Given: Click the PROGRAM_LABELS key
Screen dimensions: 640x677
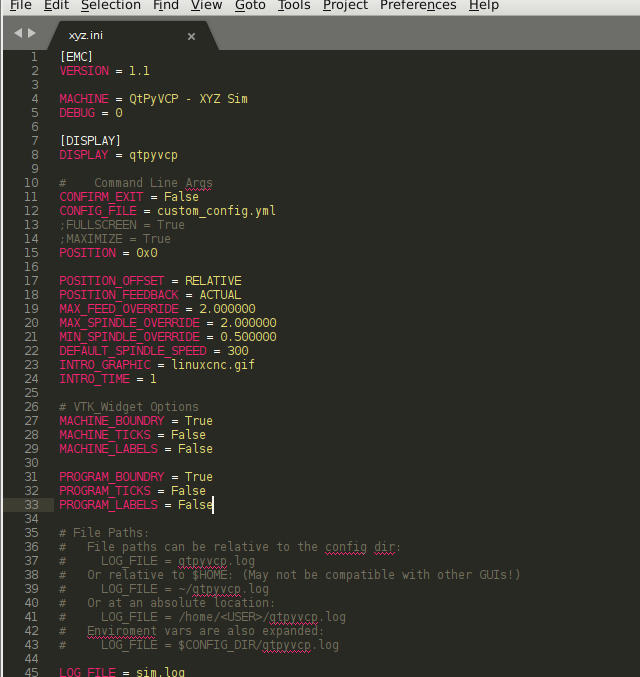Looking at the screenshot, I should click(108, 505).
